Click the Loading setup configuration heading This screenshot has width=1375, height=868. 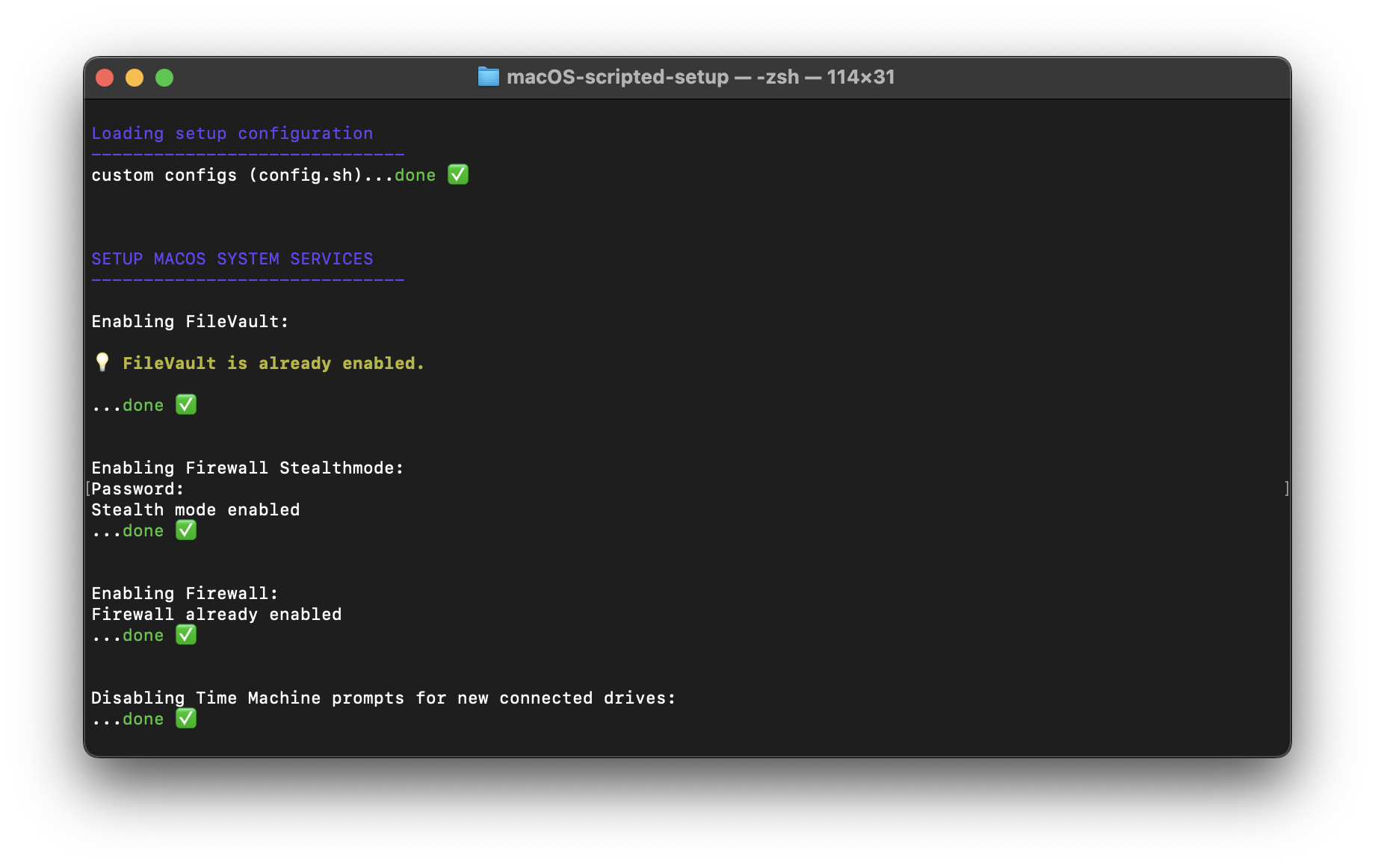[x=232, y=134]
